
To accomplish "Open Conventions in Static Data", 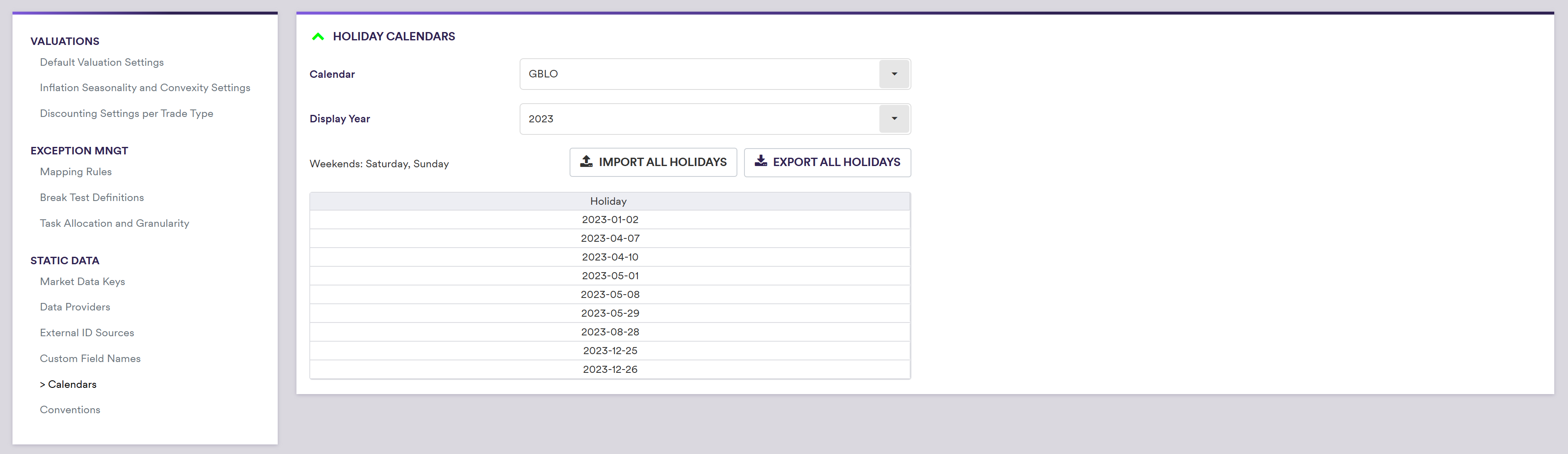I will (70, 410).
